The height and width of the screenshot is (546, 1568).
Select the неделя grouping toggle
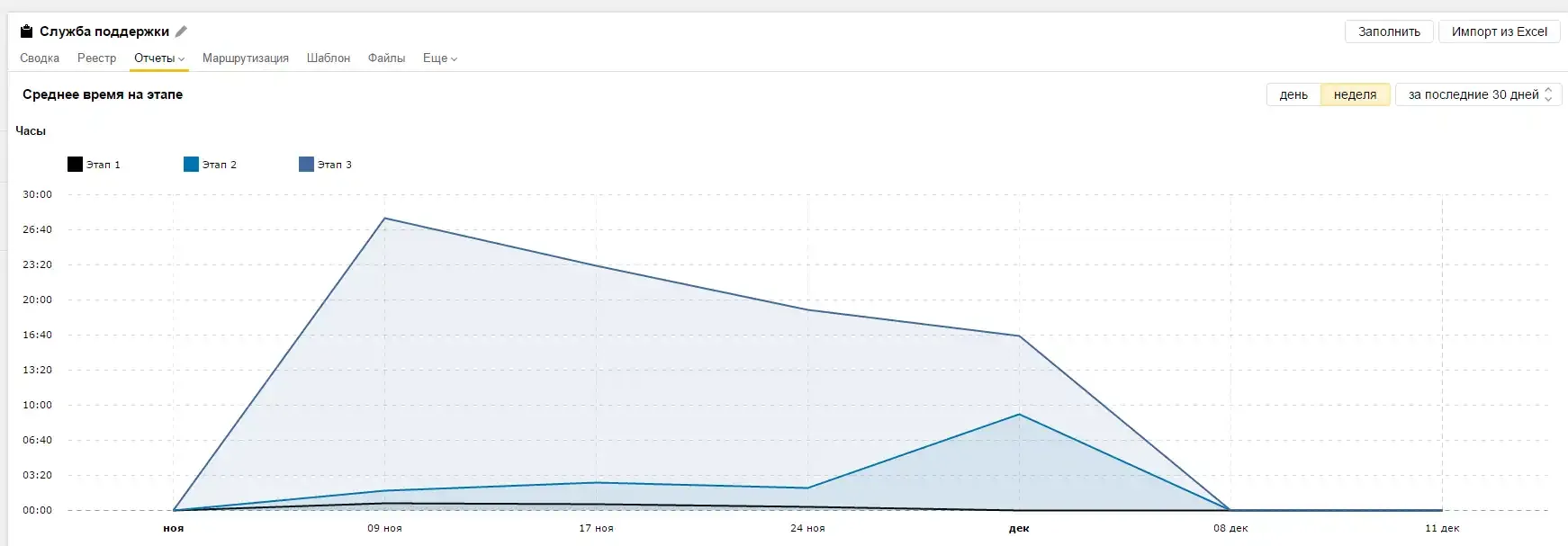[1355, 94]
